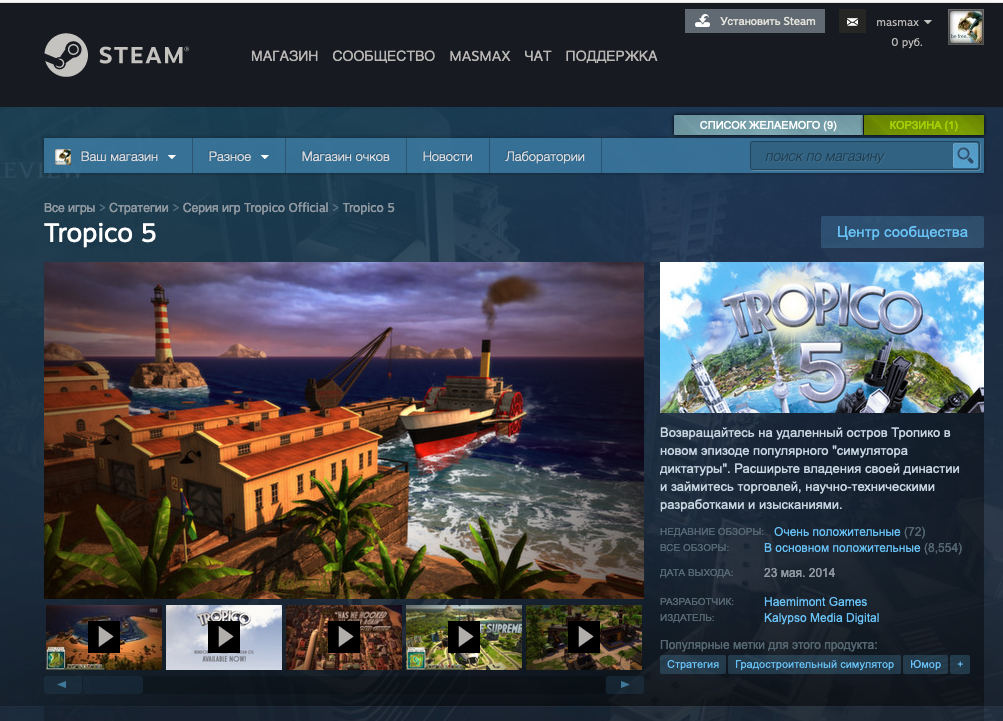This screenshot has width=1003, height=721.
Task: Click the masmax profile avatar image
Action: 965,27
